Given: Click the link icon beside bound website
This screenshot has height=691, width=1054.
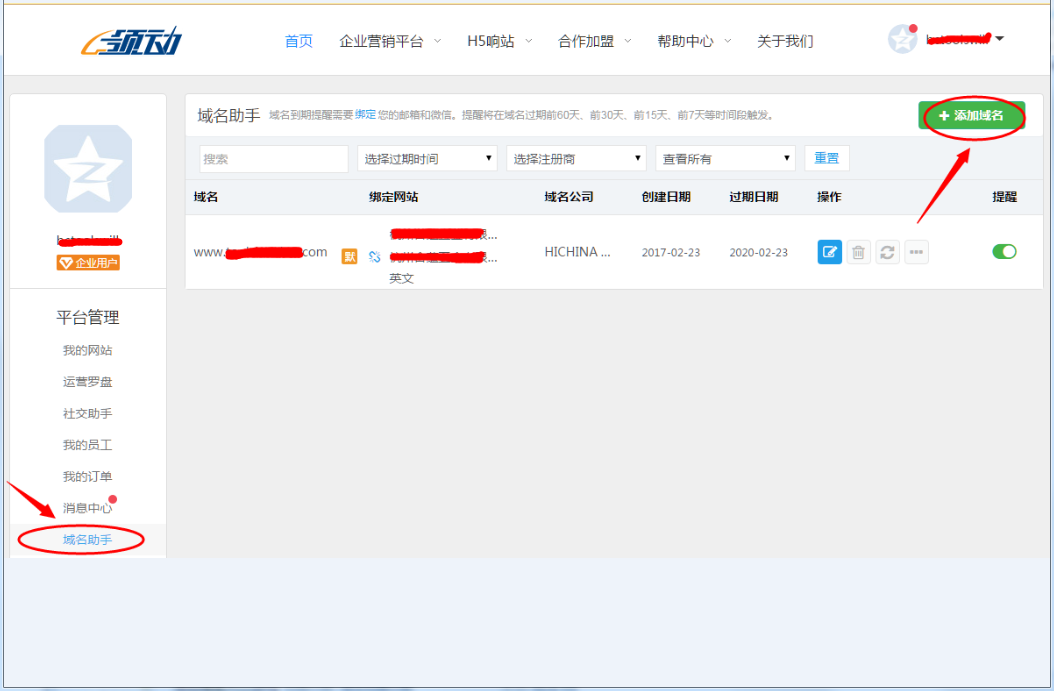Looking at the screenshot, I should [375, 257].
